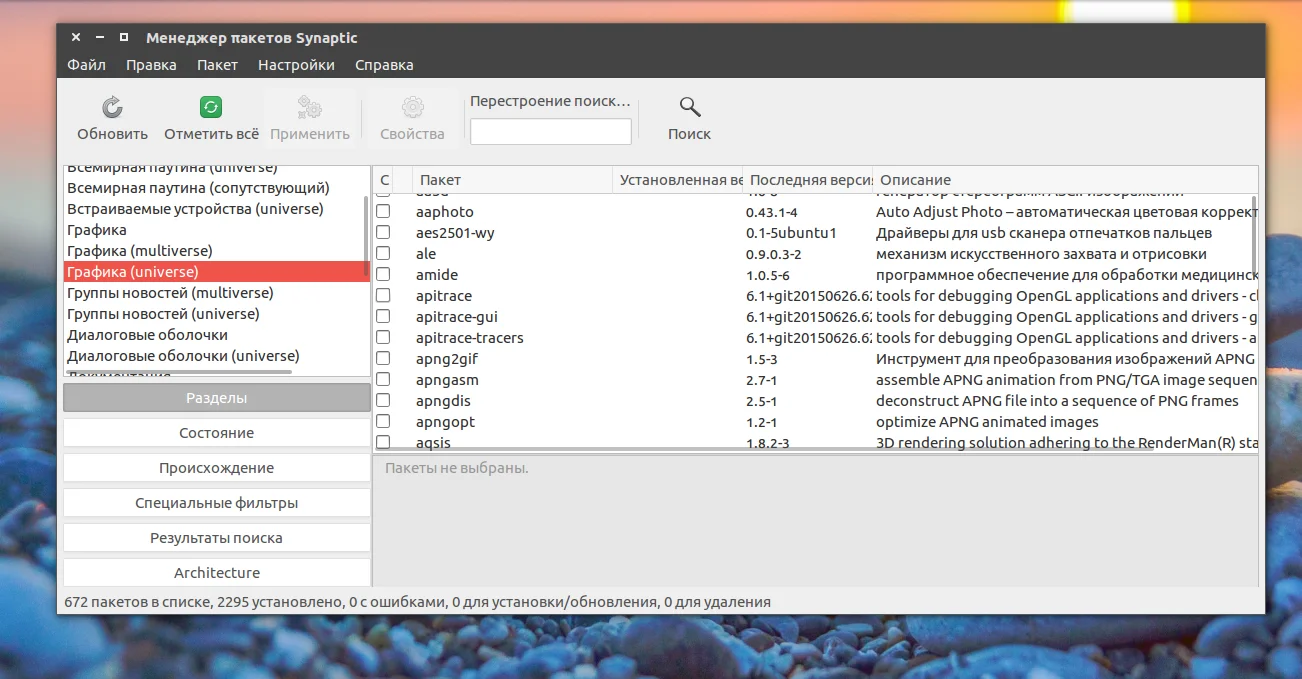Click the Состояние filter button

tap(217, 433)
